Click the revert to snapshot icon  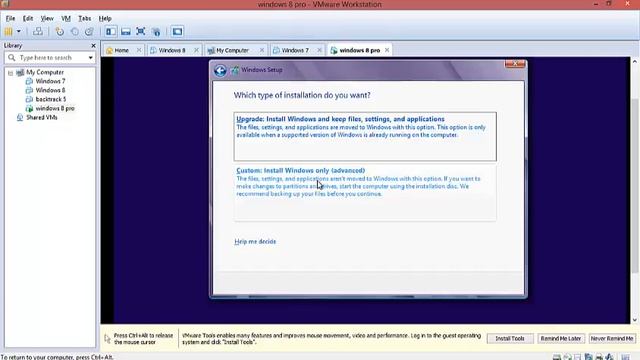[x=75, y=31]
